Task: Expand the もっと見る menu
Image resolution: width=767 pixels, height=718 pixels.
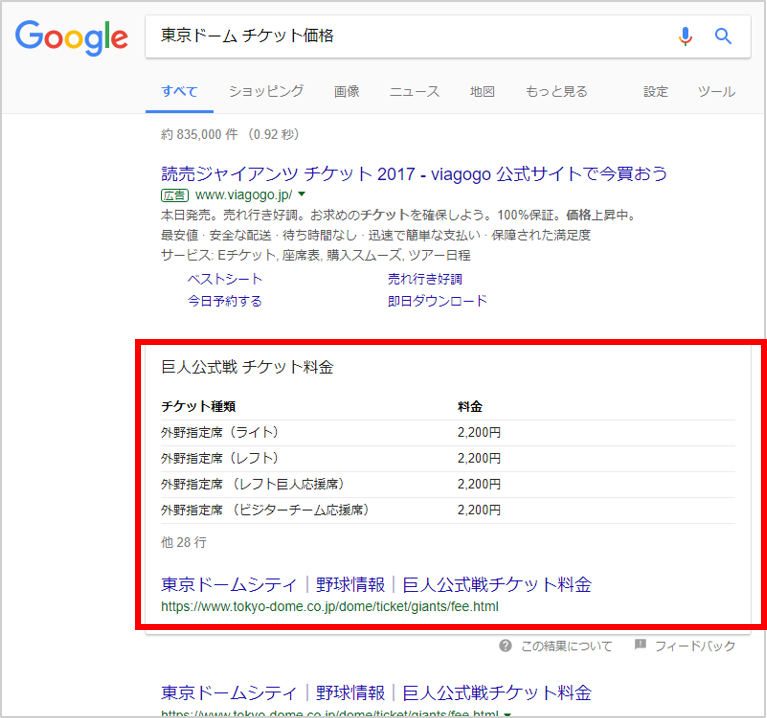Action: (x=556, y=91)
